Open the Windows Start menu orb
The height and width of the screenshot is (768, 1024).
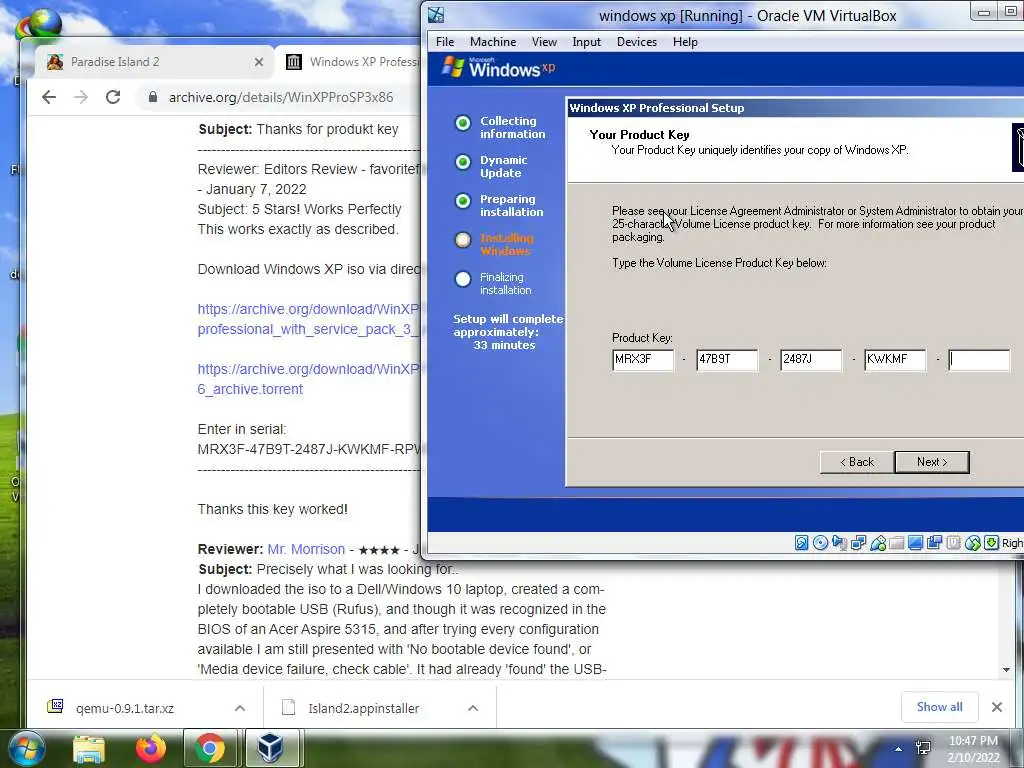click(27, 748)
